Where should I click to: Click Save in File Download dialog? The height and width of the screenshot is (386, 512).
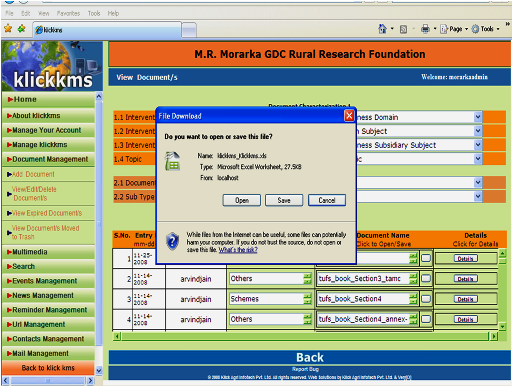284,200
